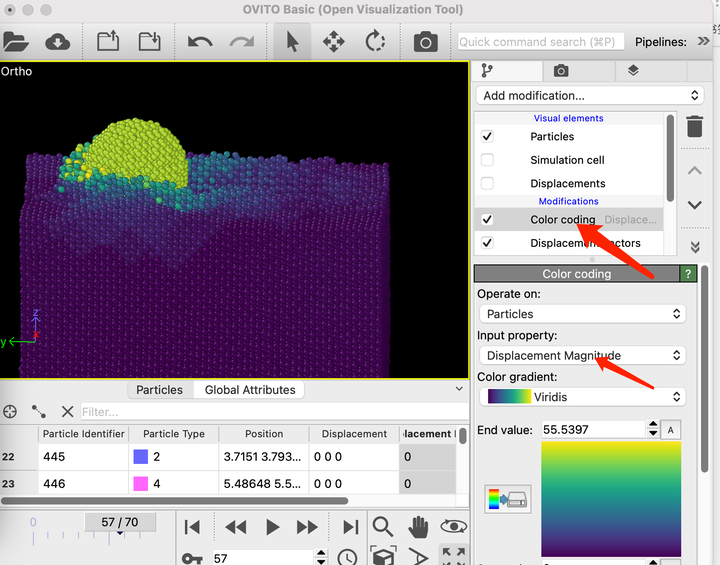Open the Particles data inspector tab
Image resolution: width=720 pixels, height=565 pixels.
(x=159, y=390)
